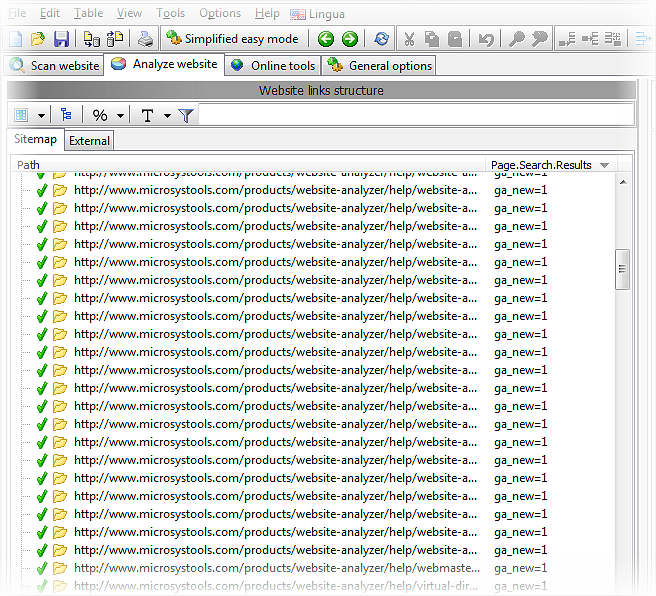Switch to the External tab
This screenshot has width=656, height=596.
coord(89,141)
